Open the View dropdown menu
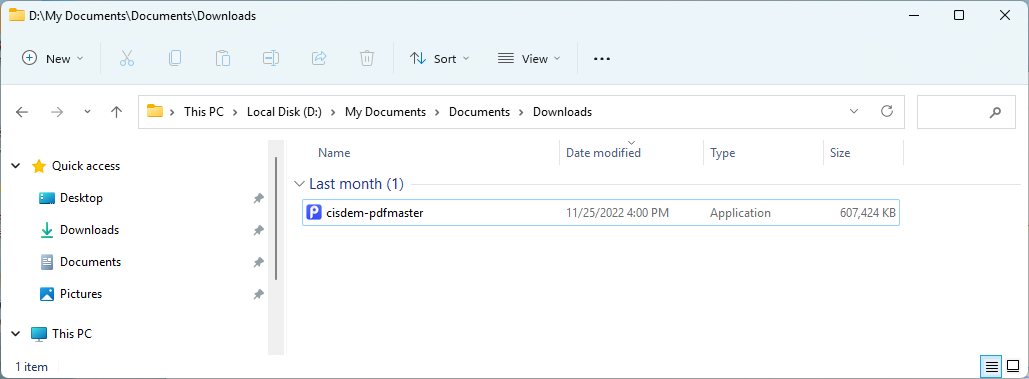 click(x=529, y=58)
